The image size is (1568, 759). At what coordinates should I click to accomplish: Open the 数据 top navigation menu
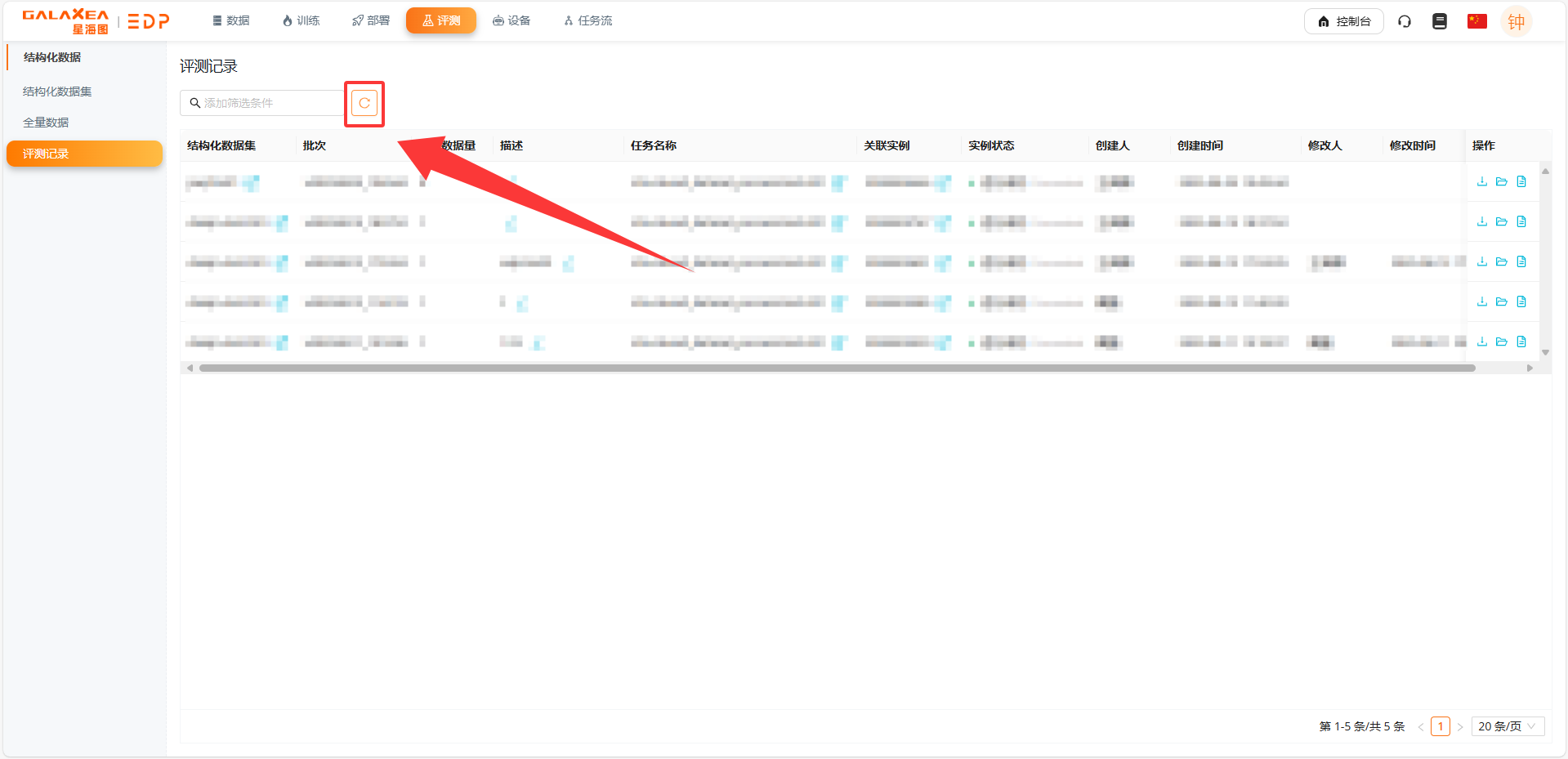(x=230, y=20)
